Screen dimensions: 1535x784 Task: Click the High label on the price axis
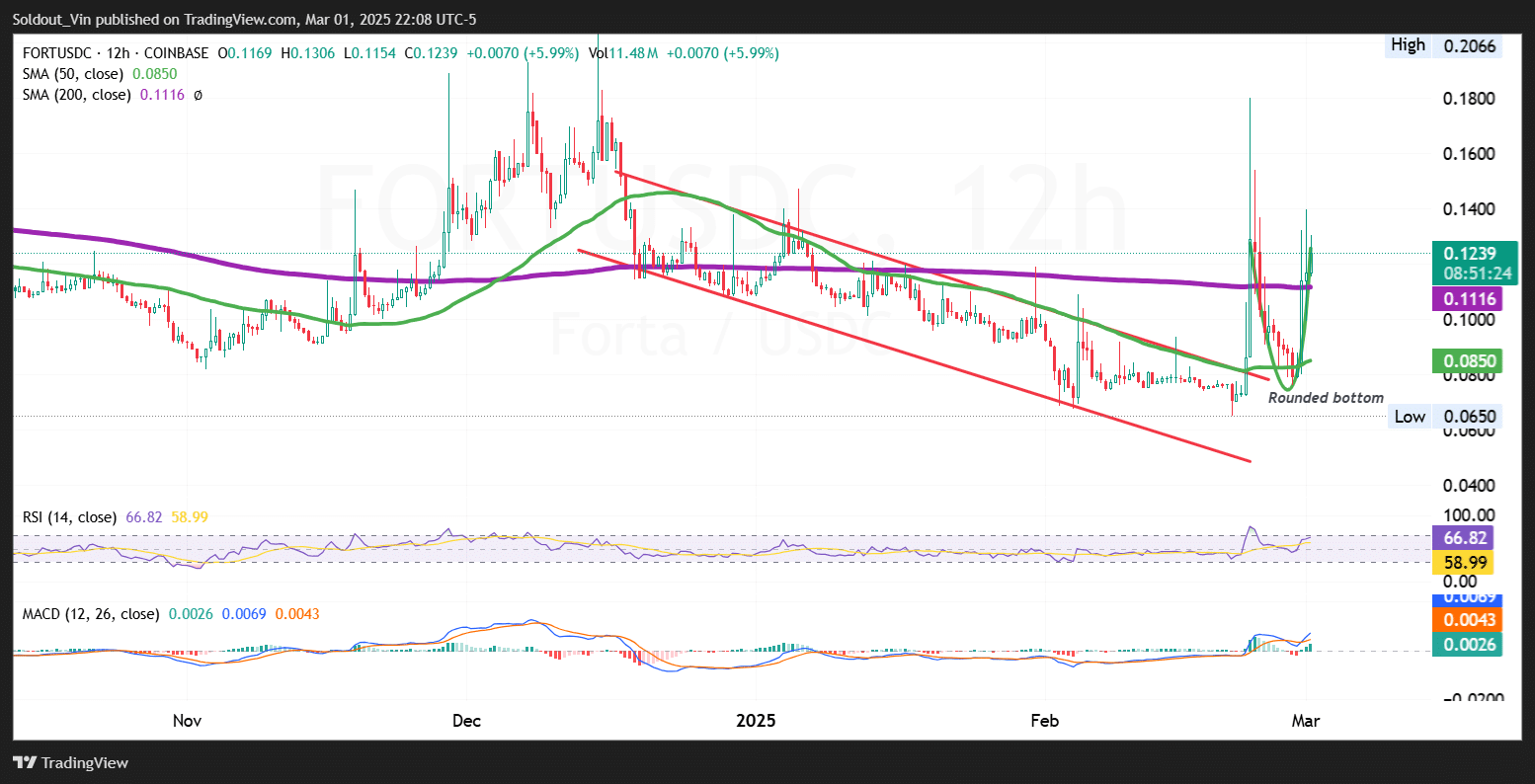click(1408, 44)
